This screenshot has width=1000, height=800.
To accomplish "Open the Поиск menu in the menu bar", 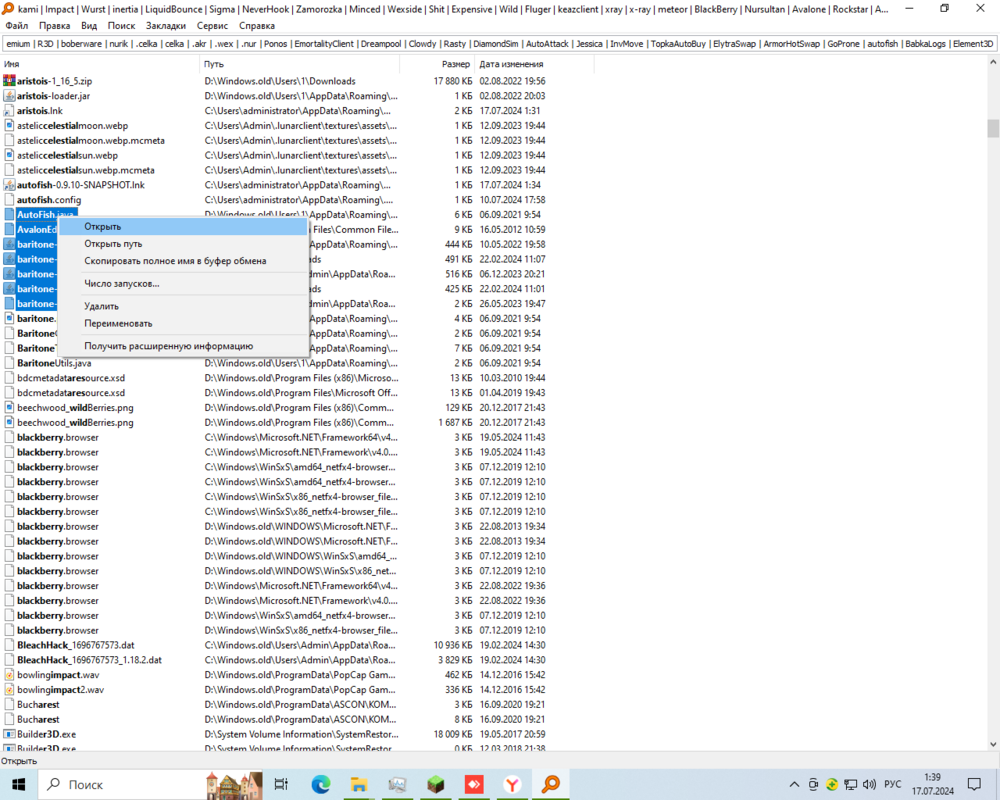I will 121,26.
